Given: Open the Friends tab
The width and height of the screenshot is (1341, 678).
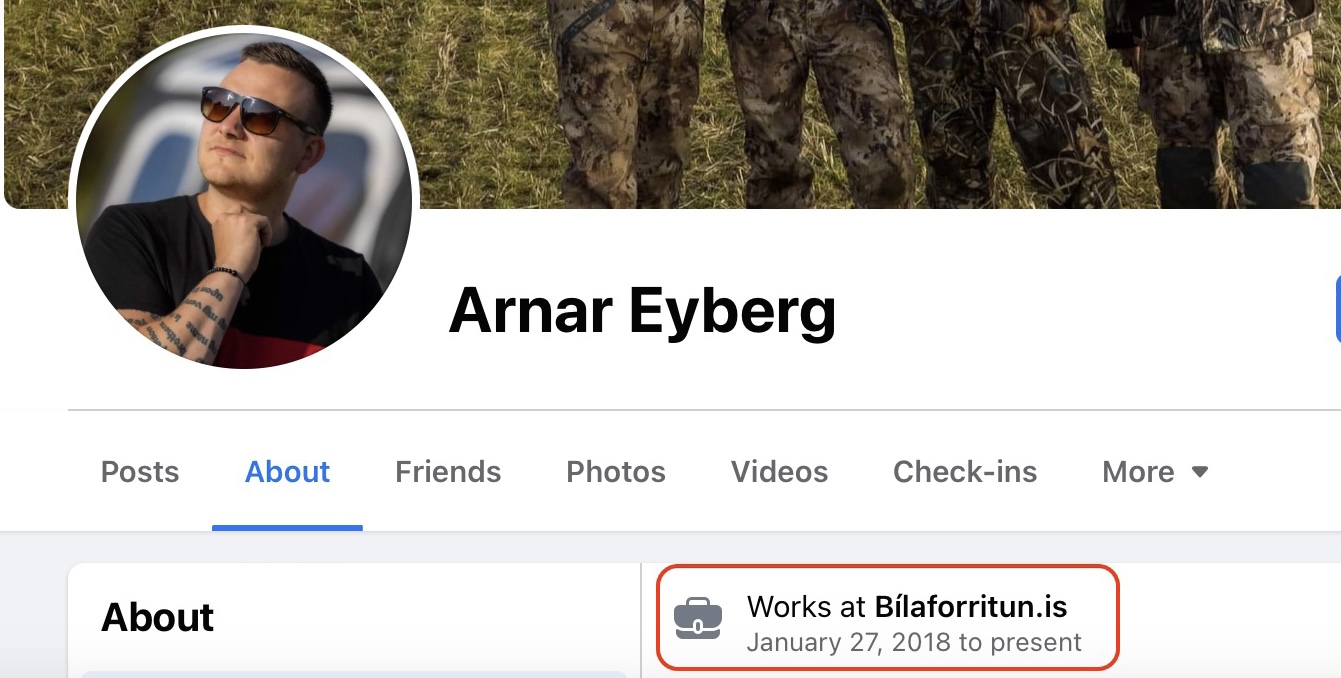Looking at the screenshot, I should (x=448, y=472).
